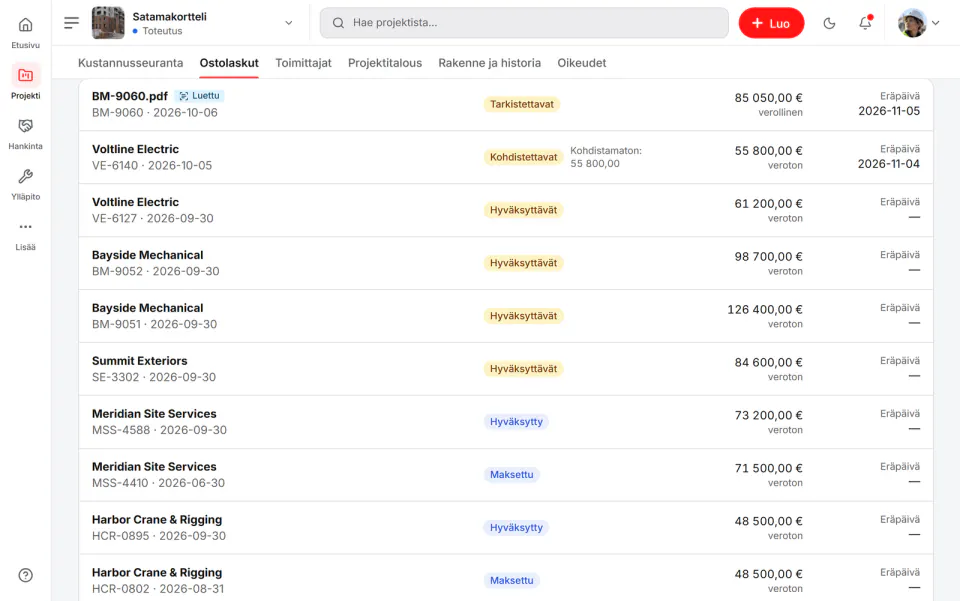Click the 84 600,00 € amount
960x601 pixels.
[768, 363]
